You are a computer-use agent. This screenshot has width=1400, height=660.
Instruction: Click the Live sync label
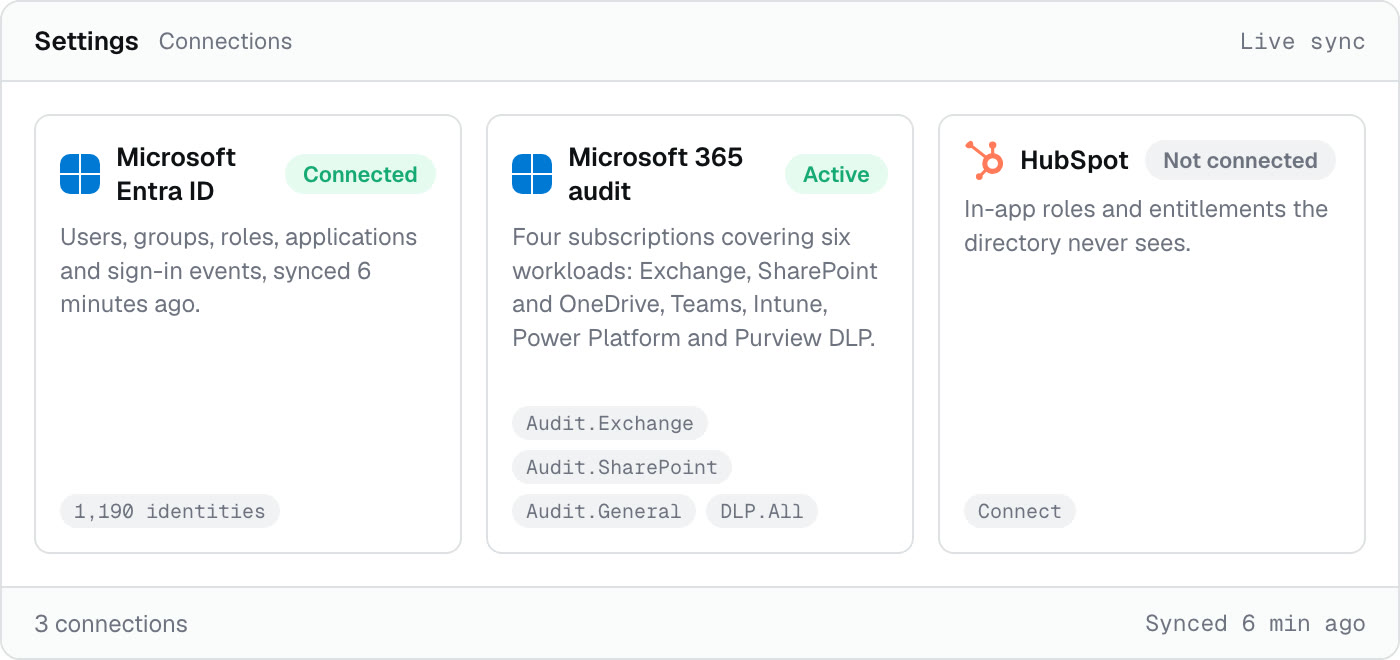(x=1302, y=41)
